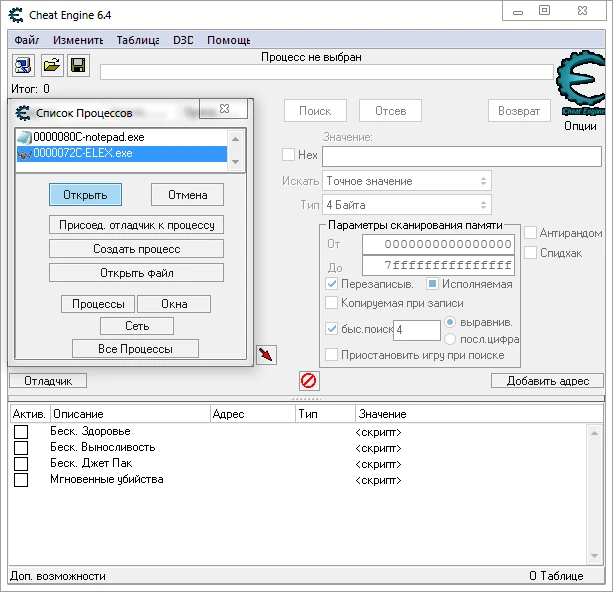Save the table with the floppy disk icon

tap(79, 65)
